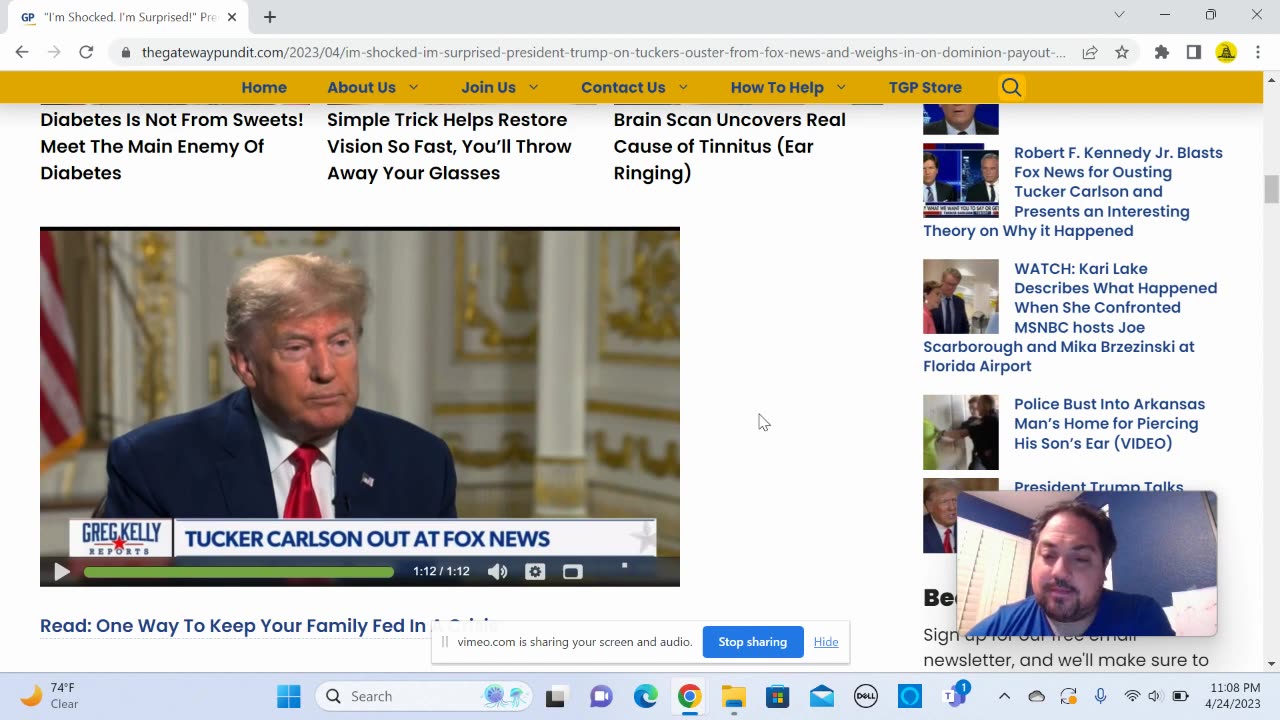
Task: Open the Mail app from the taskbar
Action: (822, 697)
